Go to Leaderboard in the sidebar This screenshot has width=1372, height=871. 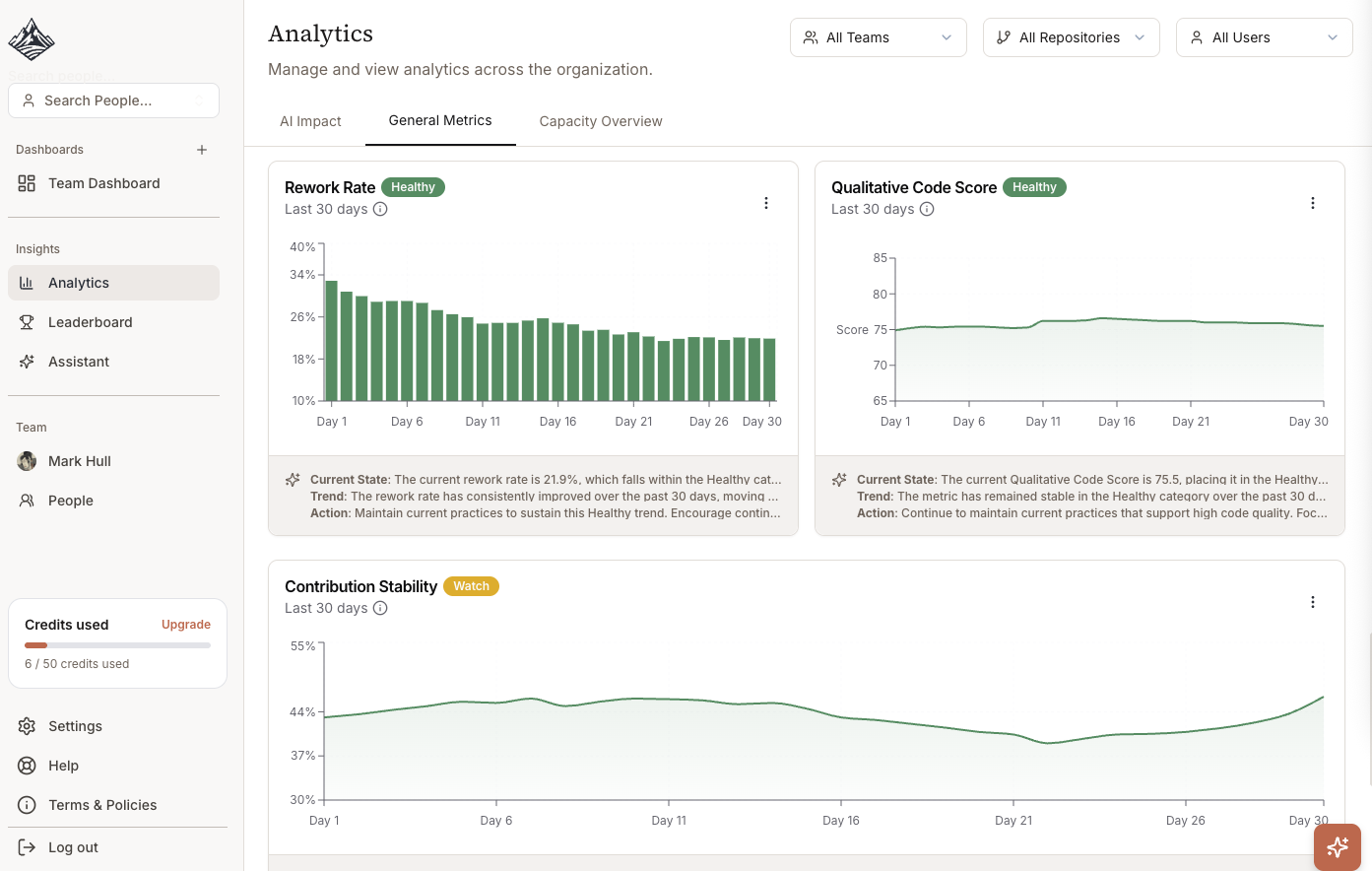pos(113,322)
